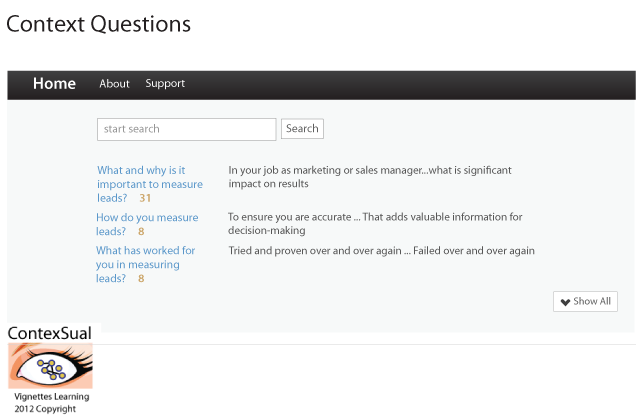Image resolution: width=636 pixels, height=417 pixels.
Task: Go to the Home page
Action: (54, 84)
